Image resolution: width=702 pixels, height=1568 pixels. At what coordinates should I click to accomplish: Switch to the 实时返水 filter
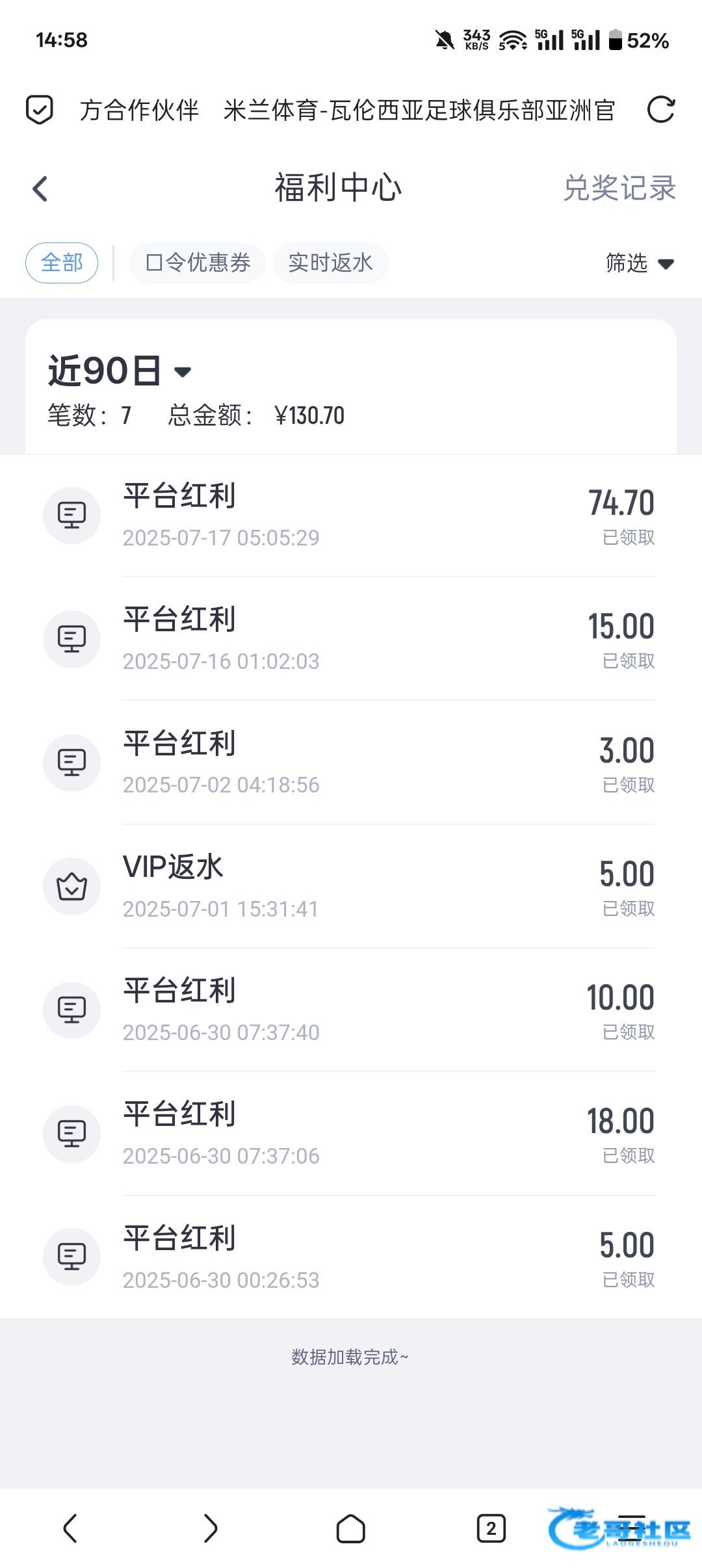coord(330,263)
